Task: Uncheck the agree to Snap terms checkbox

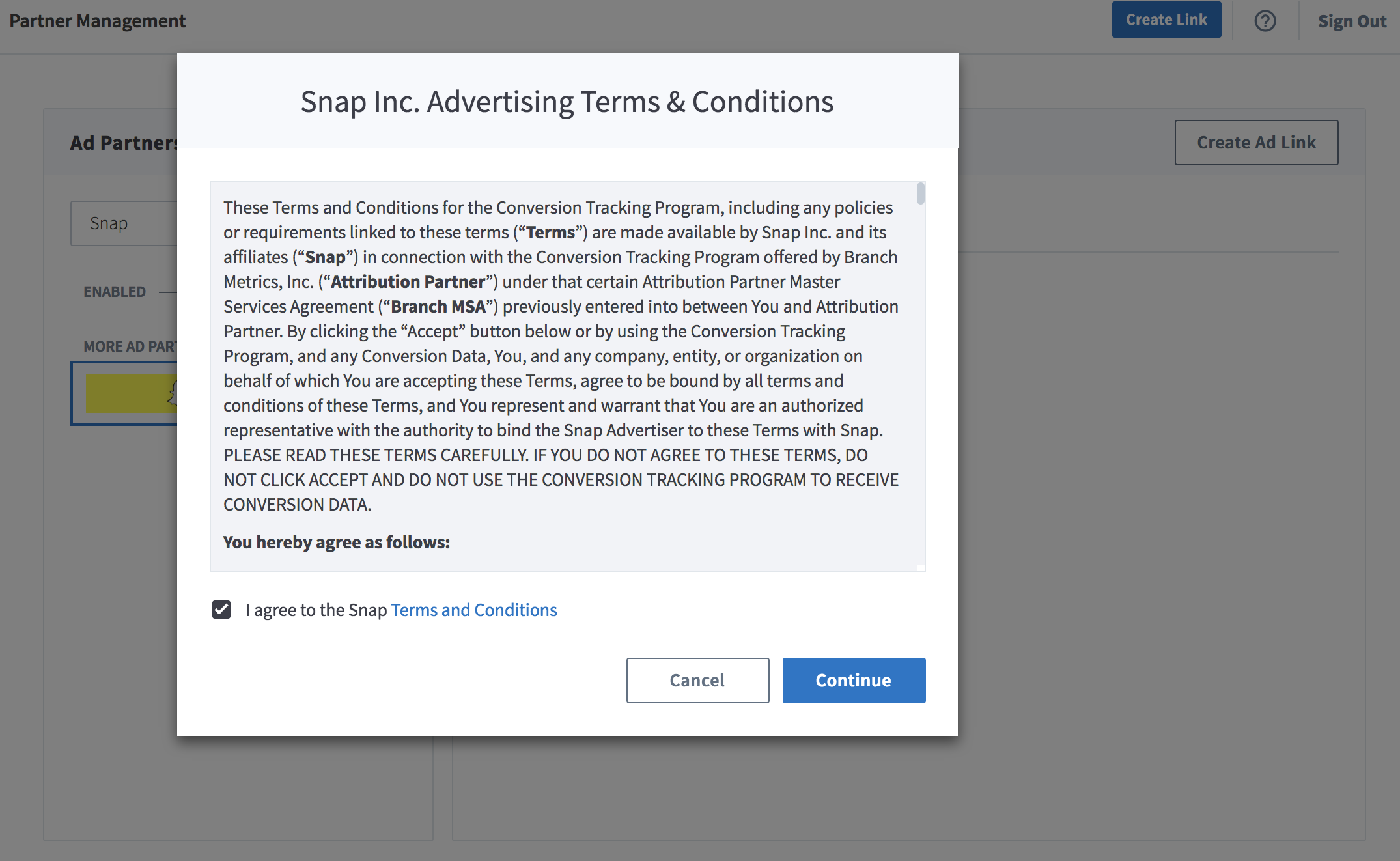Action: click(x=221, y=610)
